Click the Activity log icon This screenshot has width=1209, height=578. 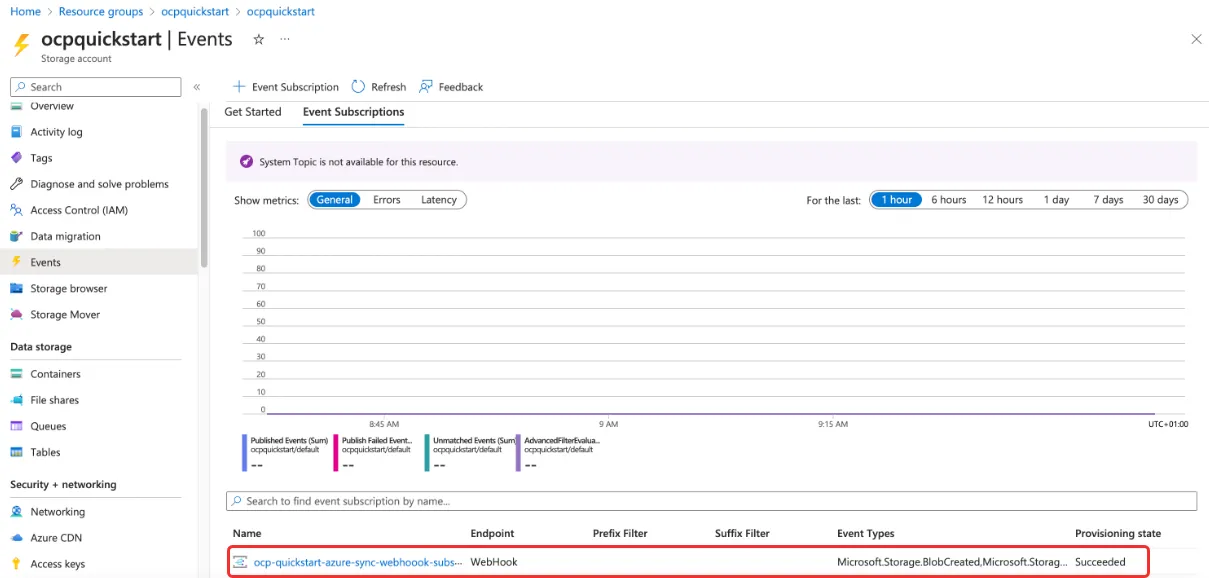pyautogui.click(x=16, y=132)
